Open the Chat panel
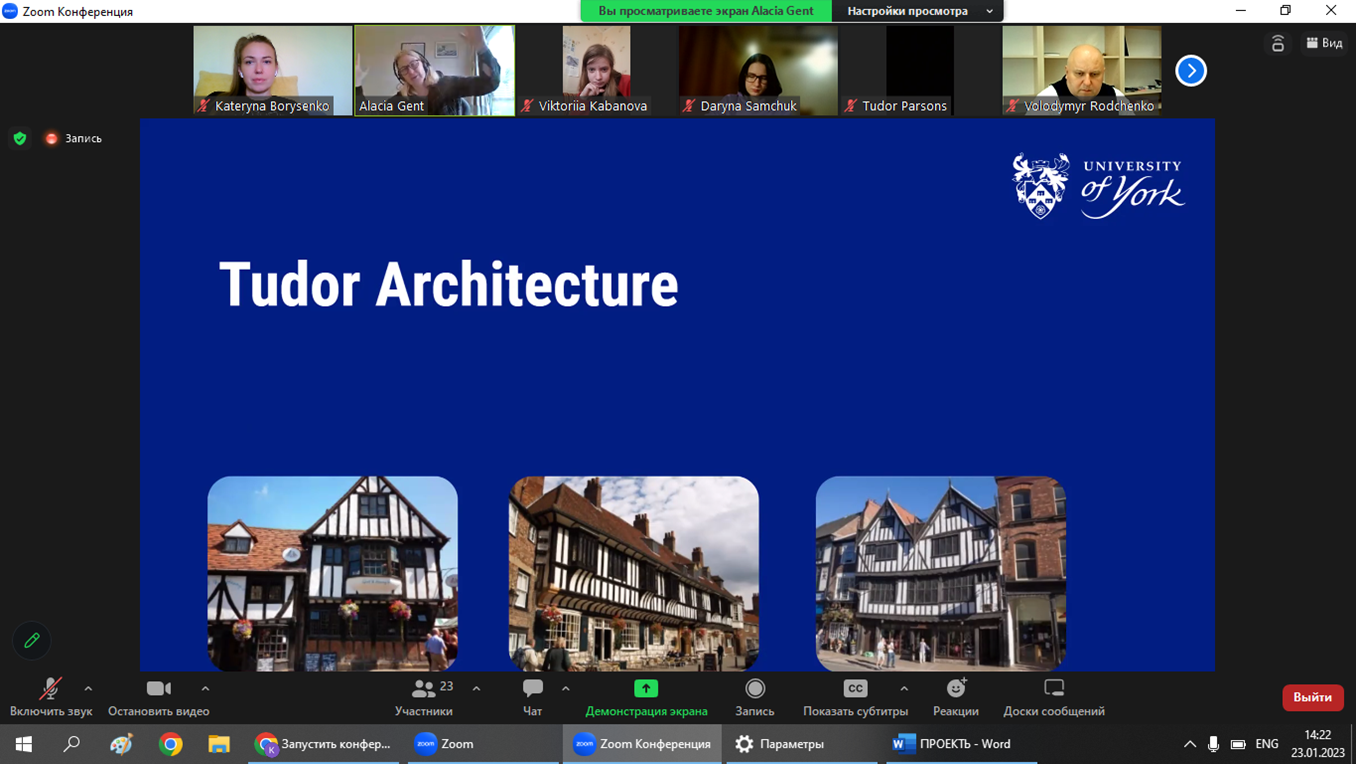1356x764 pixels. 532,689
